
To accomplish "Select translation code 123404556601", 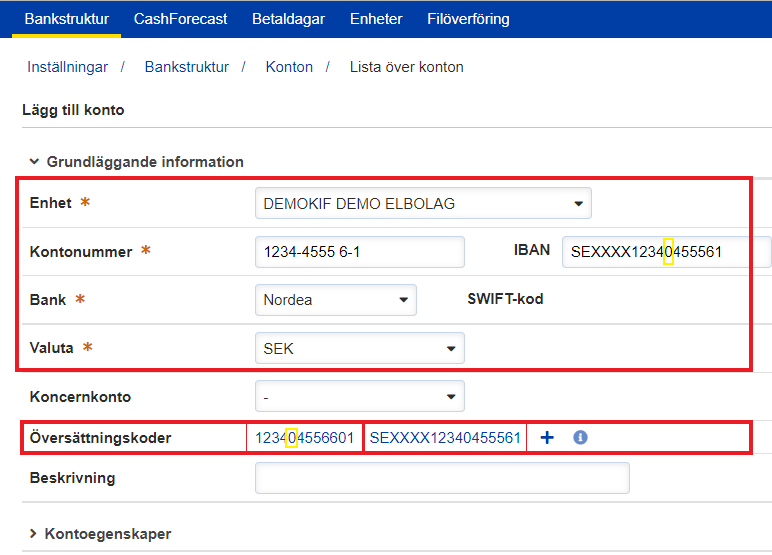I will click(304, 438).
